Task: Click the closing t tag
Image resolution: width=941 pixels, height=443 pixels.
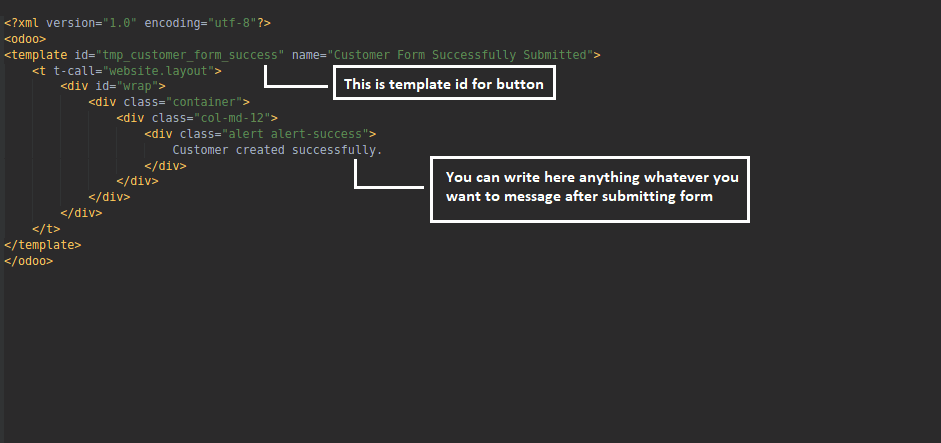Action: tap(46, 229)
